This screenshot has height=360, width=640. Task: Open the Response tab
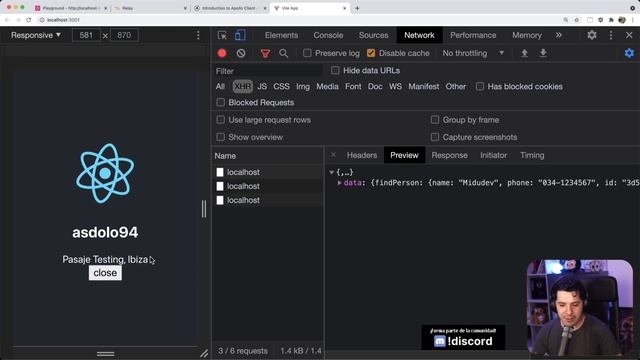click(x=449, y=155)
